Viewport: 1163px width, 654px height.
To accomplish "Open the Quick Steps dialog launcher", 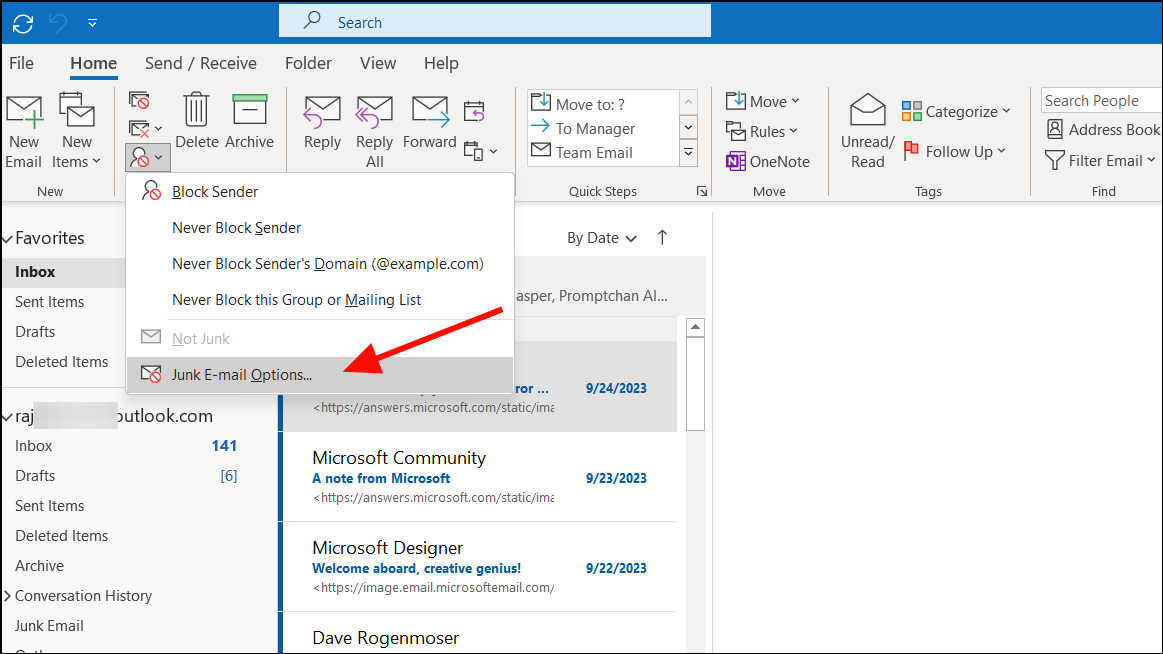I will (x=702, y=191).
